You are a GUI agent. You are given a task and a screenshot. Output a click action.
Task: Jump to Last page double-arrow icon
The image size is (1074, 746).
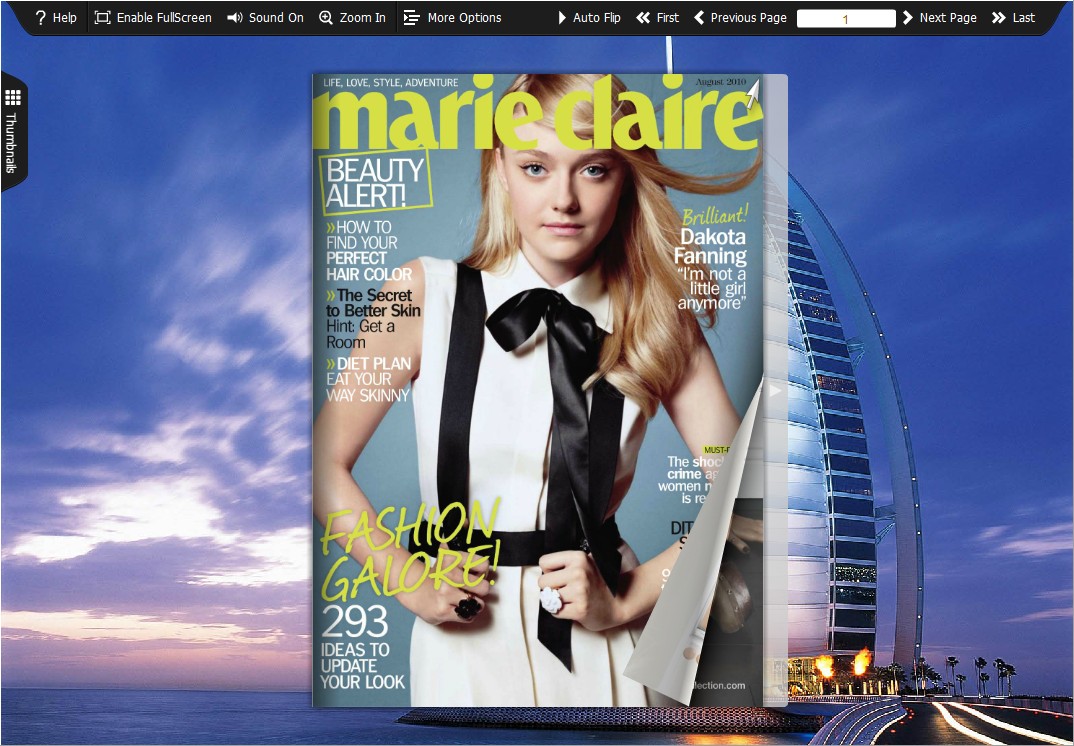click(999, 18)
